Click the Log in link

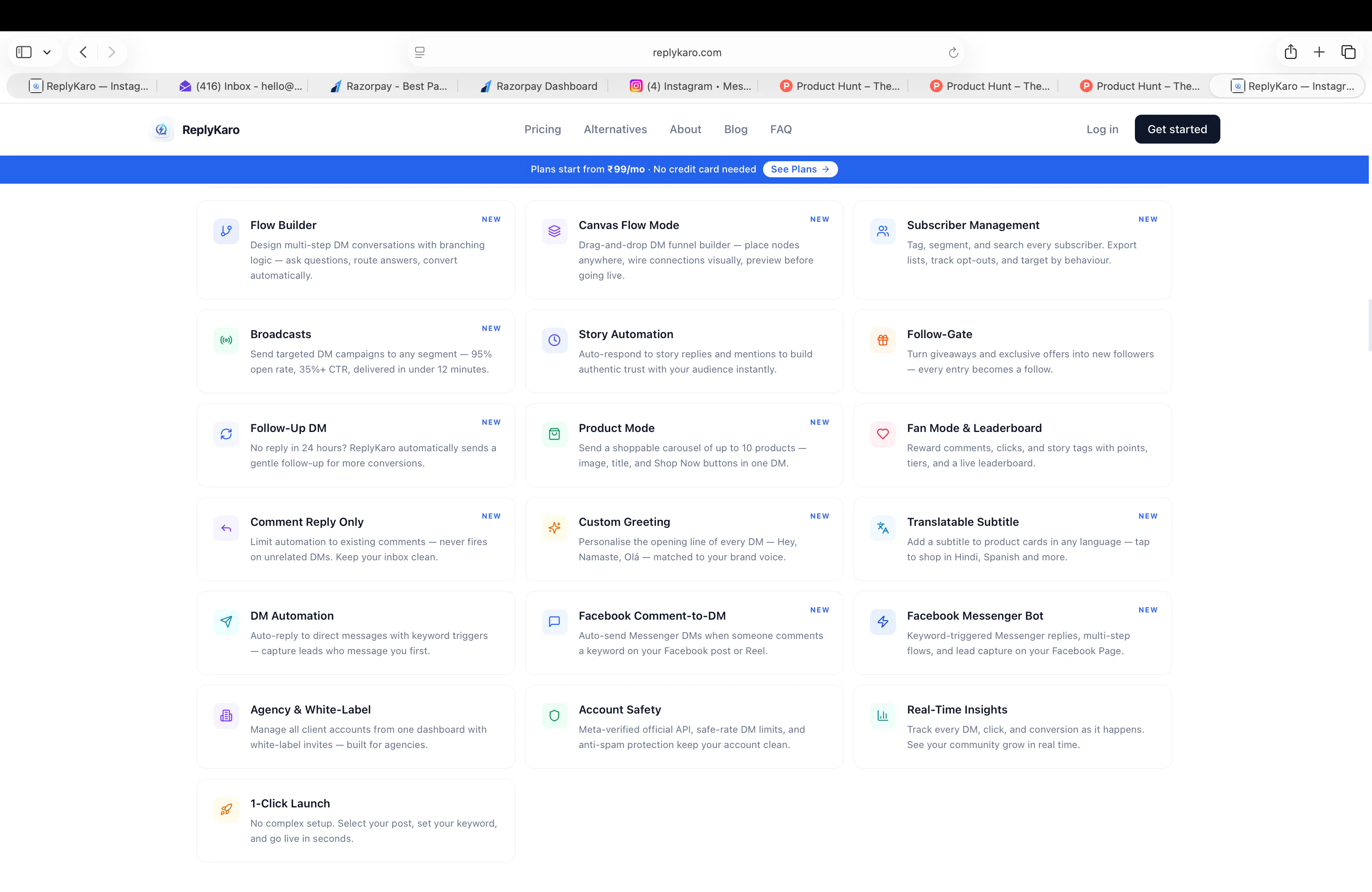(x=1102, y=130)
